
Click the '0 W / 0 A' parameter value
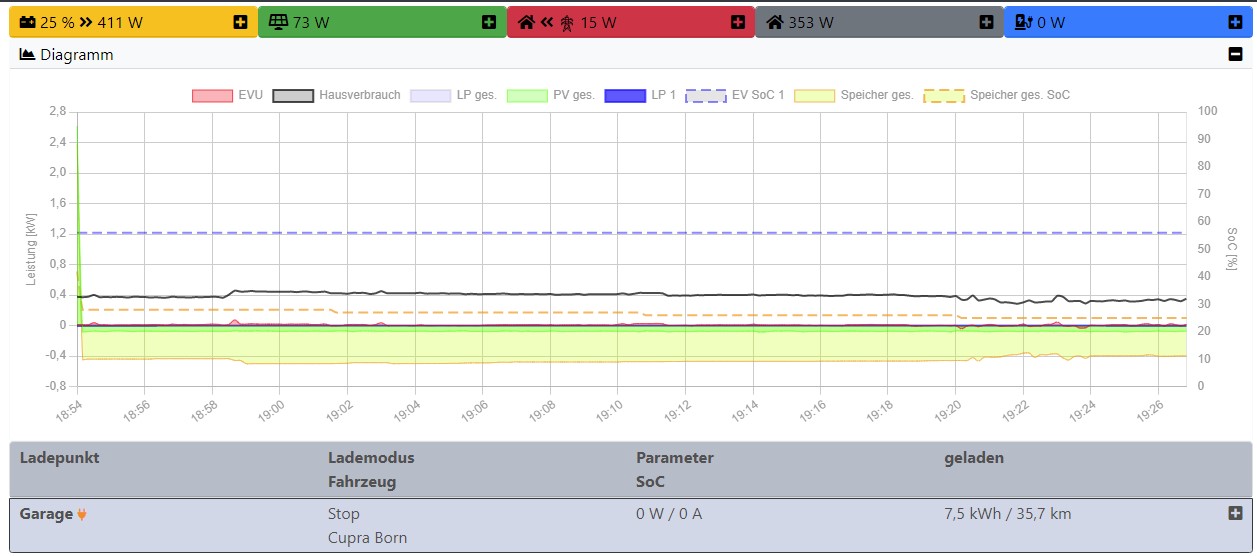(x=669, y=514)
